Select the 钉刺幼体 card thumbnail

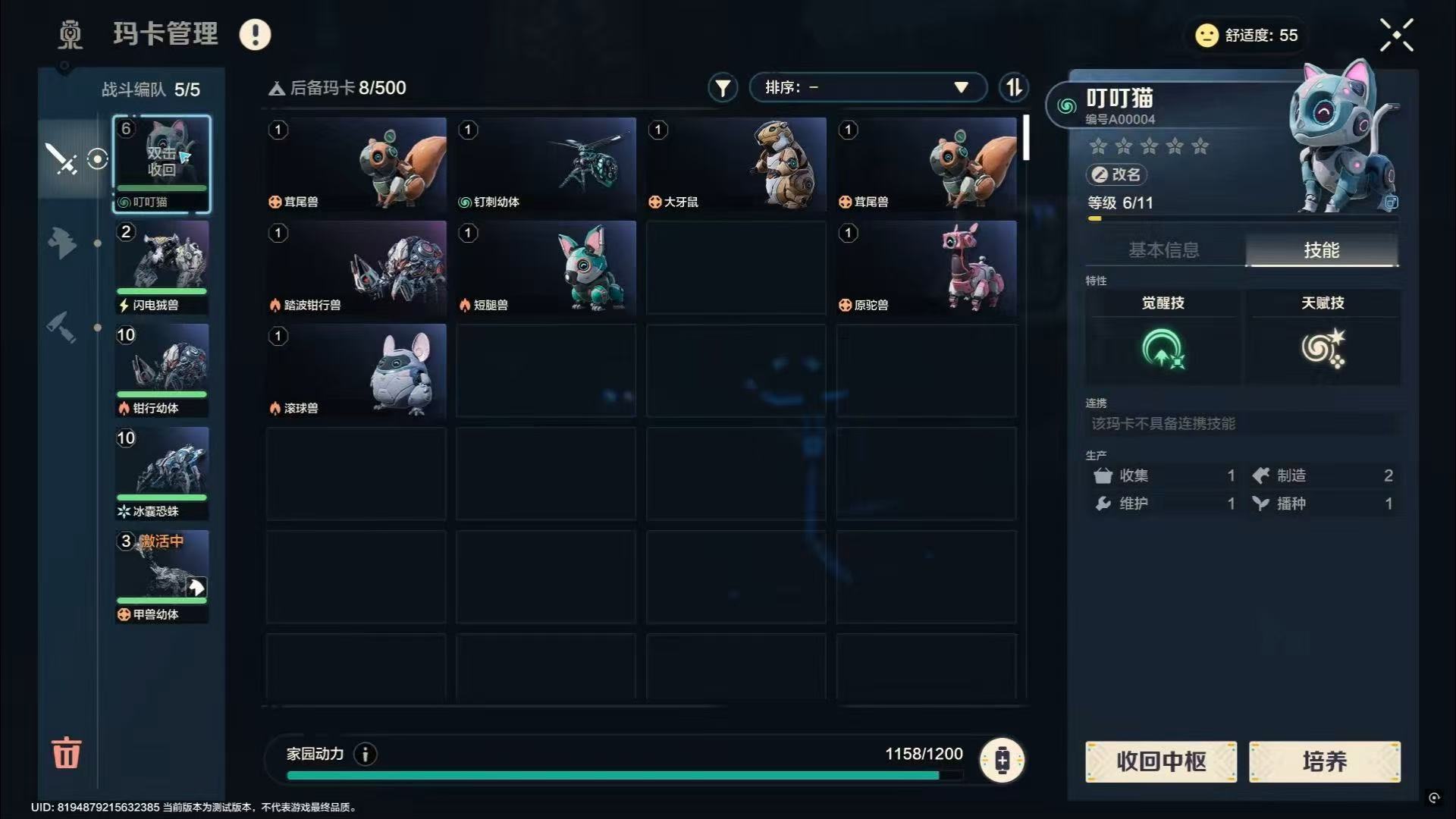coord(546,165)
